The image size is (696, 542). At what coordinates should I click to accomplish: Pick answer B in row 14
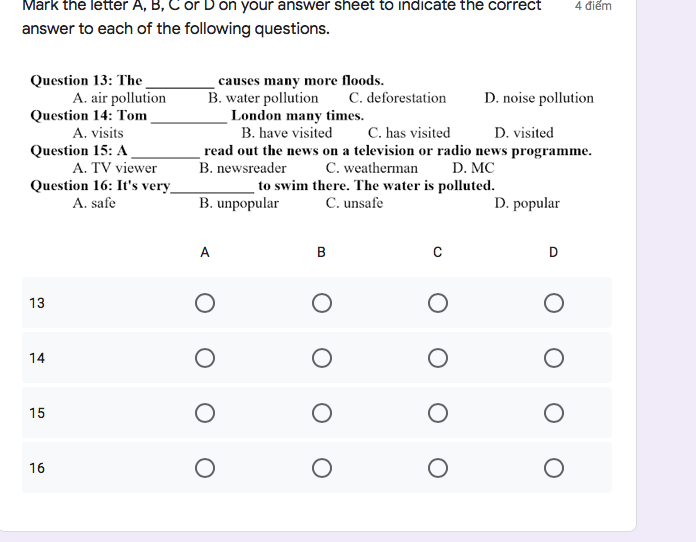(321, 358)
